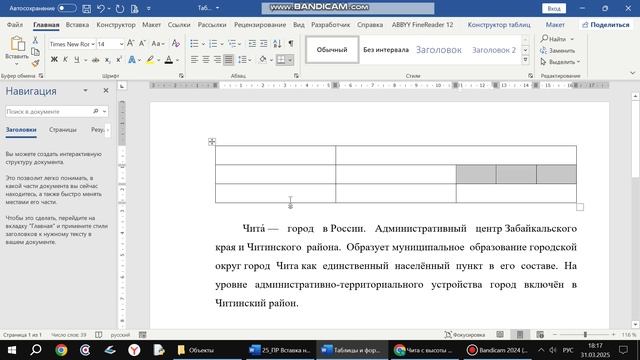Open Chrome from the taskbar
640x360 pixels.
[x=61, y=350]
